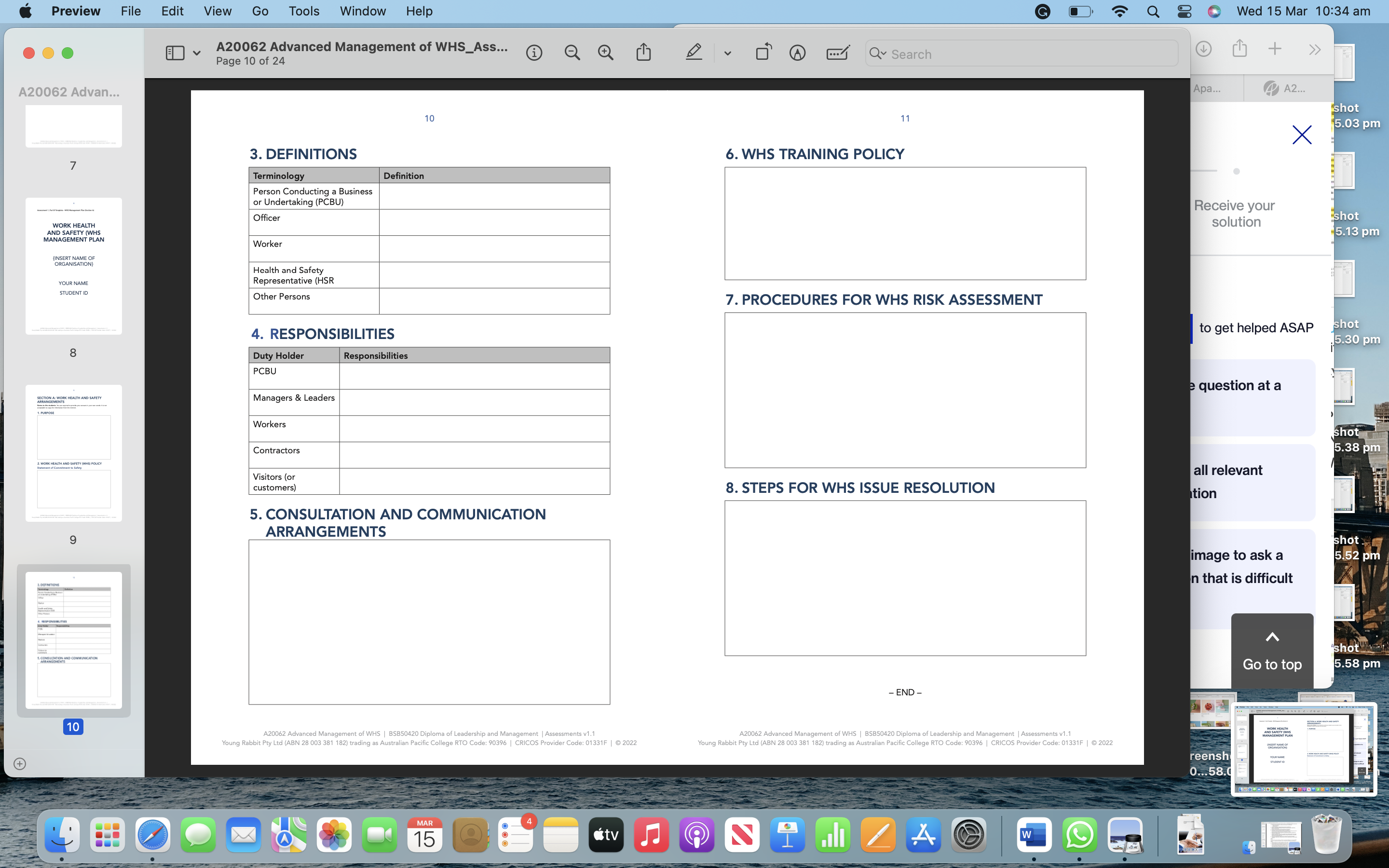Click the Rotate page icon
The width and height of the screenshot is (1389, 868).
pyautogui.click(x=763, y=53)
